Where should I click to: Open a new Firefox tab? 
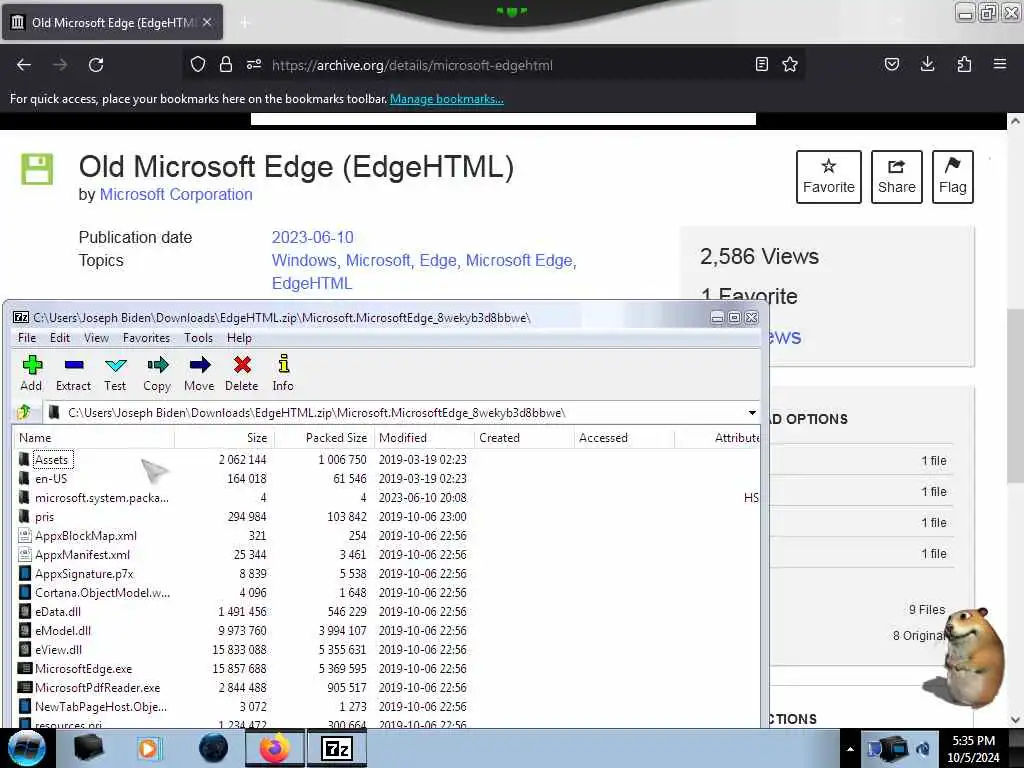point(244,23)
